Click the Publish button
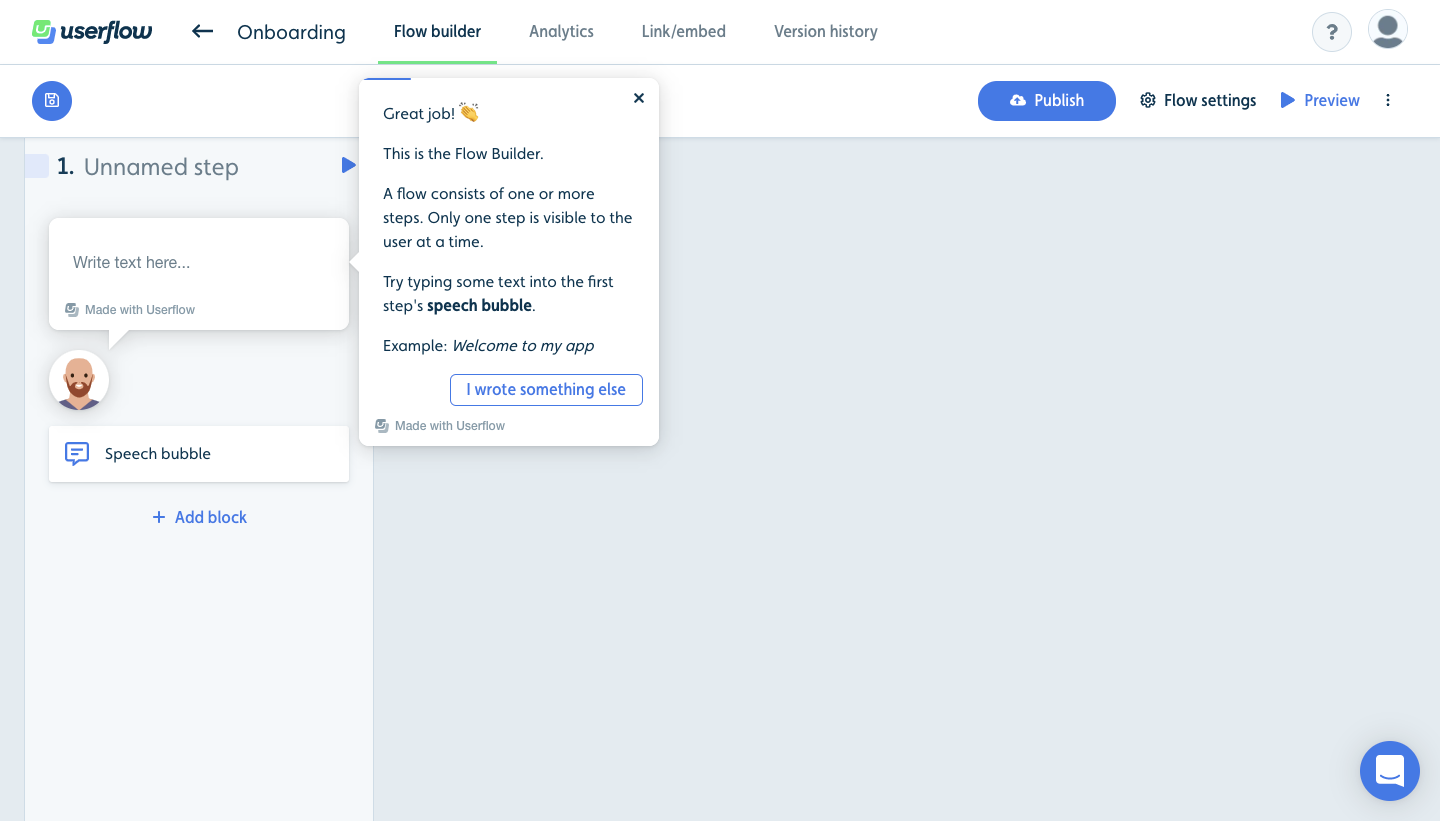The image size is (1440, 821). tap(1047, 100)
